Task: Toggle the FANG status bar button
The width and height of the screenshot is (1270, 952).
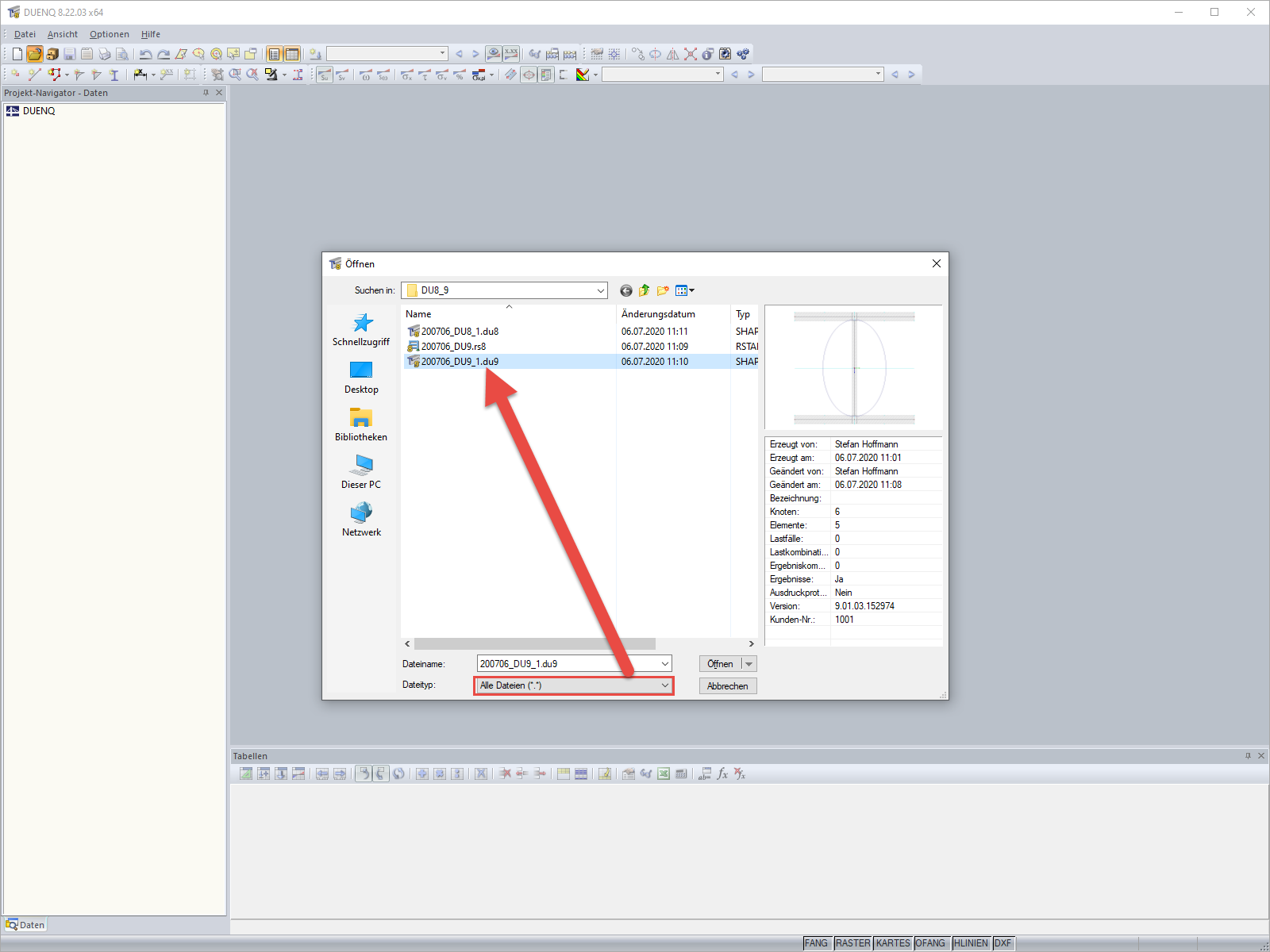Action: (817, 943)
